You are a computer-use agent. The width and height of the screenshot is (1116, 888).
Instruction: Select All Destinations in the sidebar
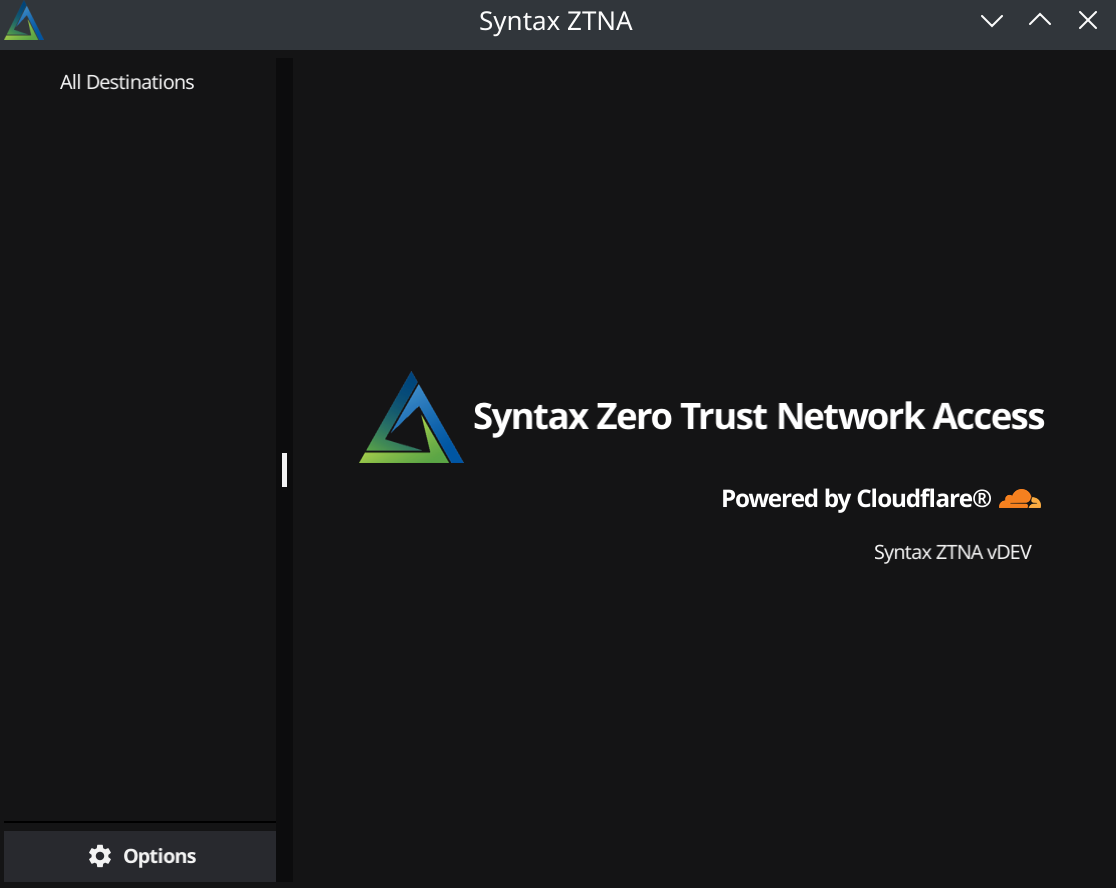tap(127, 82)
